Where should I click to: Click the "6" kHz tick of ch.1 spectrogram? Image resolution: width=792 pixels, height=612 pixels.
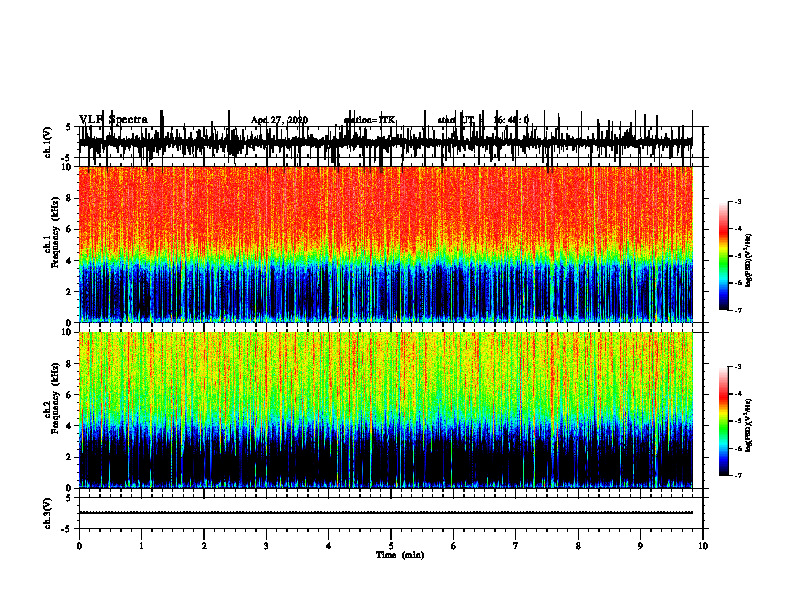coord(69,229)
